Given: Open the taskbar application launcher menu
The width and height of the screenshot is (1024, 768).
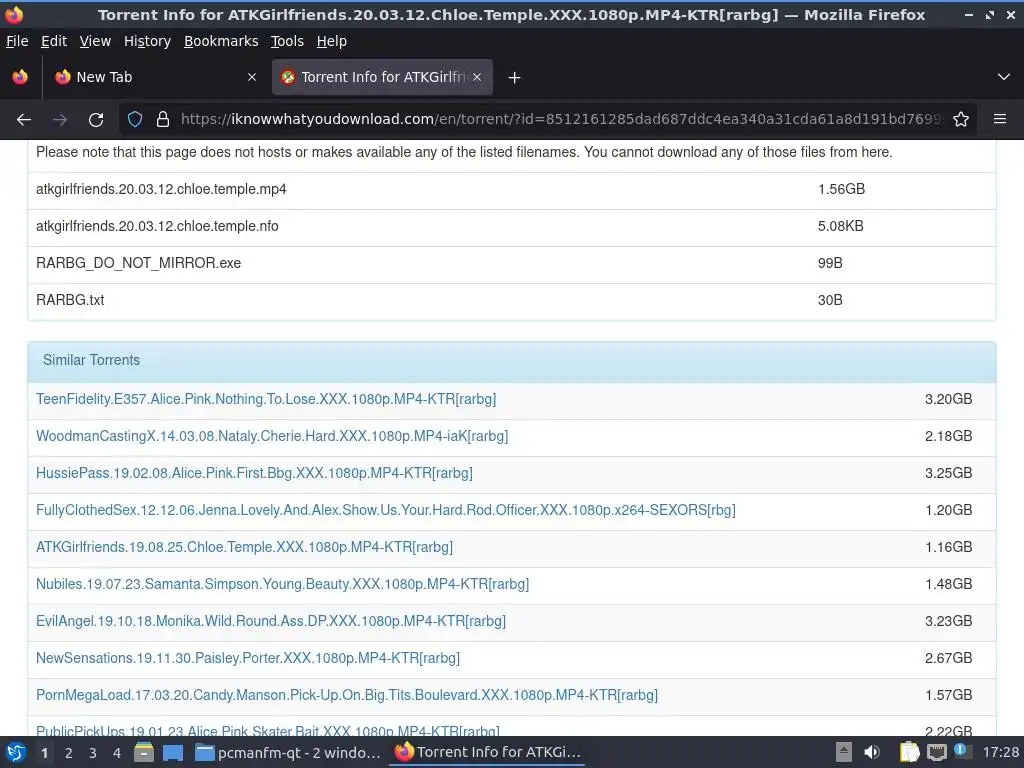Looking at the screenshot, I should pyautogui.click(x=16, y=753).
